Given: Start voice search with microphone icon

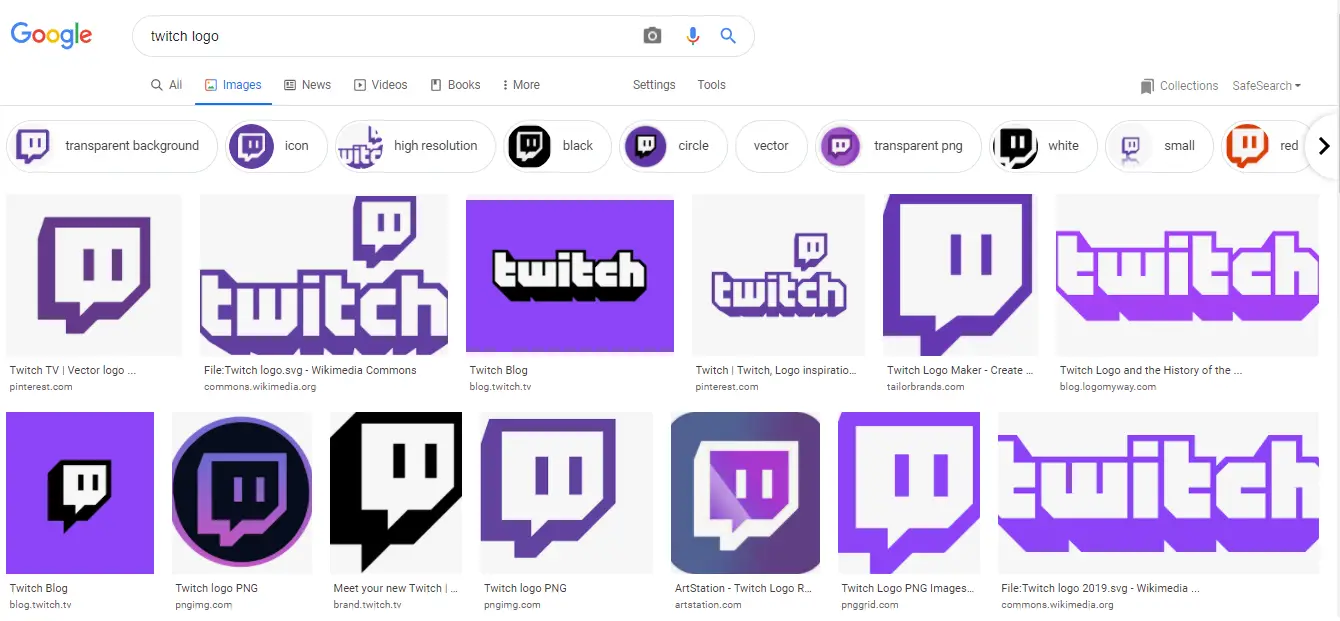Looking at the screenshot, I should click(693, 36).
